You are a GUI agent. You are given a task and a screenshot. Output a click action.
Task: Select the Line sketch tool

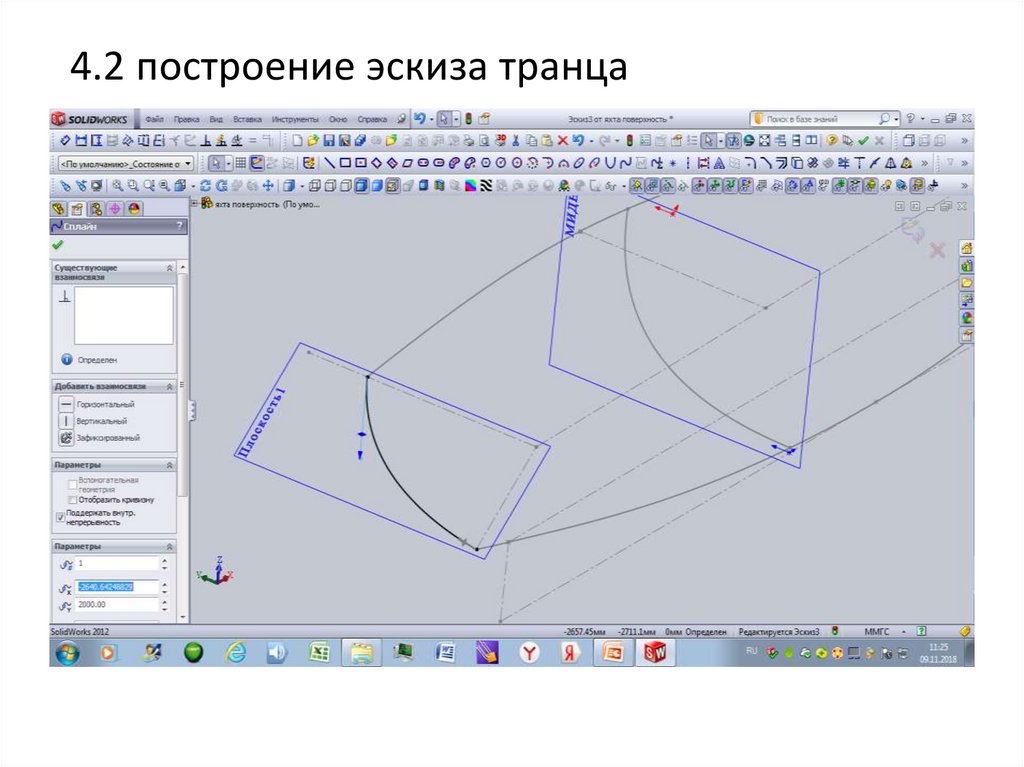tap(330, 163)
